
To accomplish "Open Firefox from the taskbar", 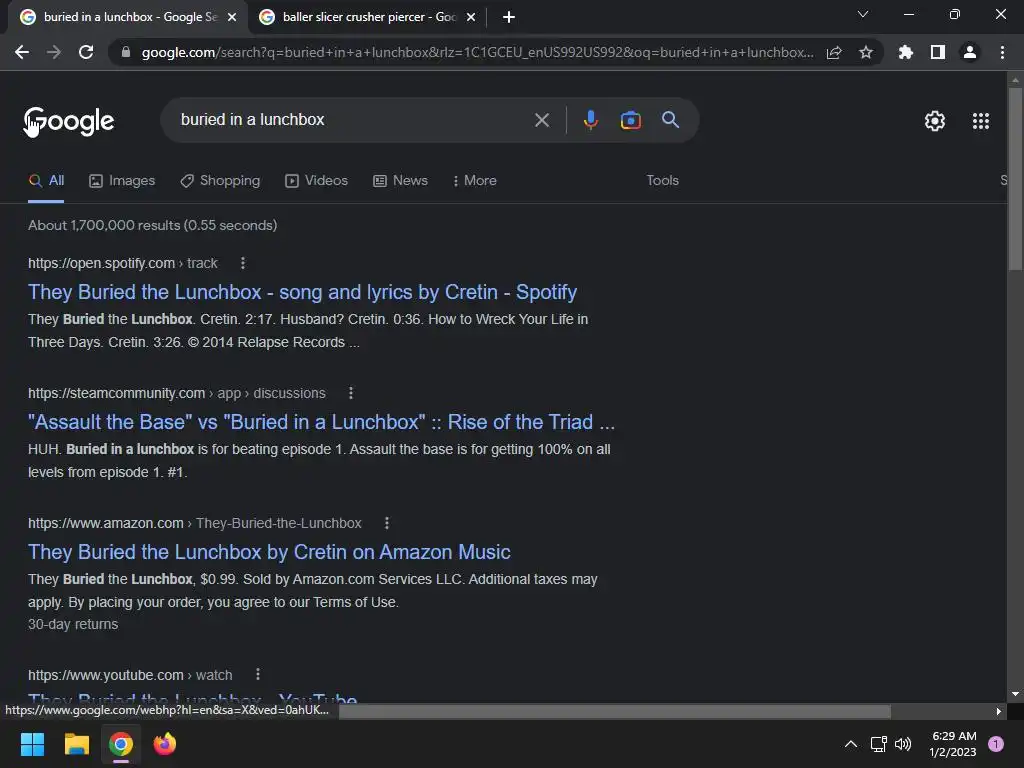I will (x=165, y=744).
